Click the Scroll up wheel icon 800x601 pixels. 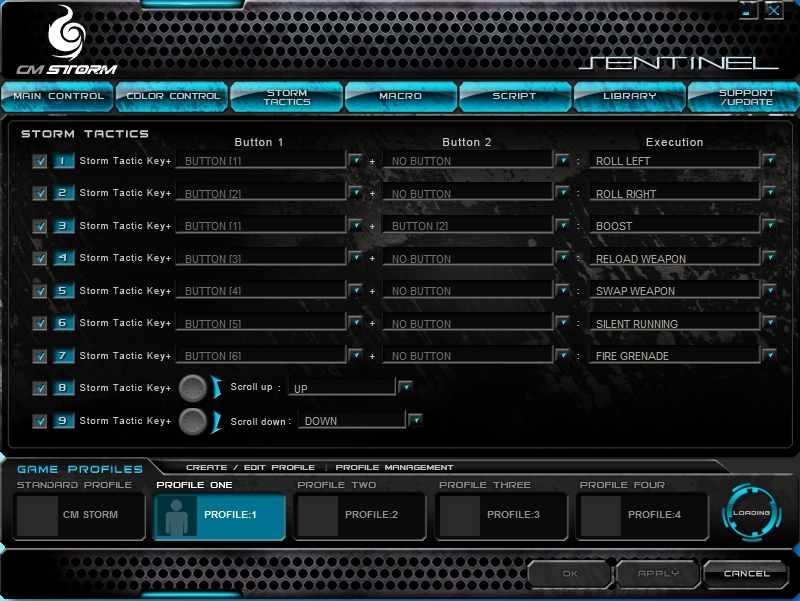(x=193, y=388)
